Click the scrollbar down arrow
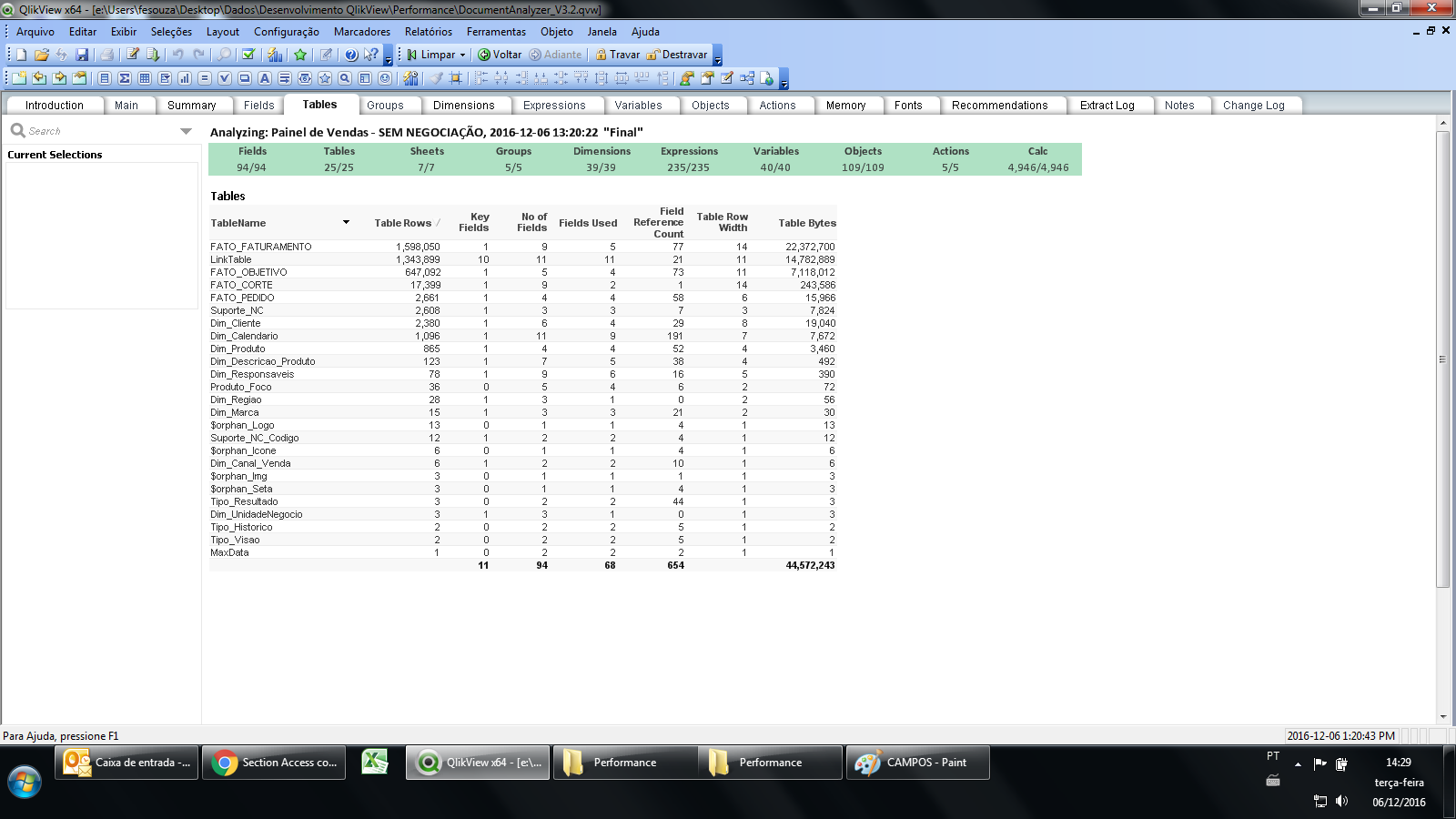Screen dimensions: 1456x819 (x=1442, y=717)
